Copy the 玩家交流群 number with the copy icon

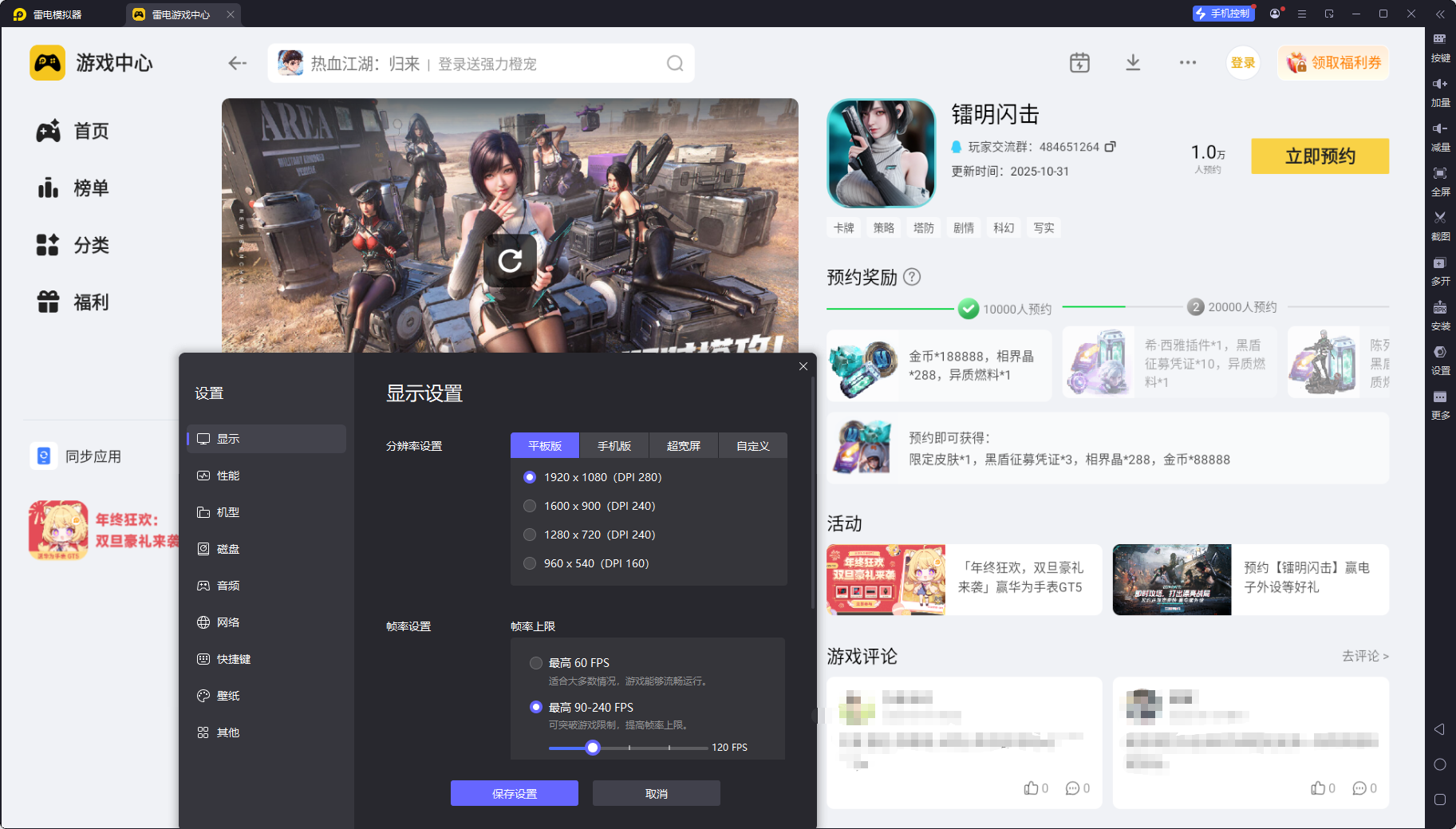click(x=1110, y=147)
